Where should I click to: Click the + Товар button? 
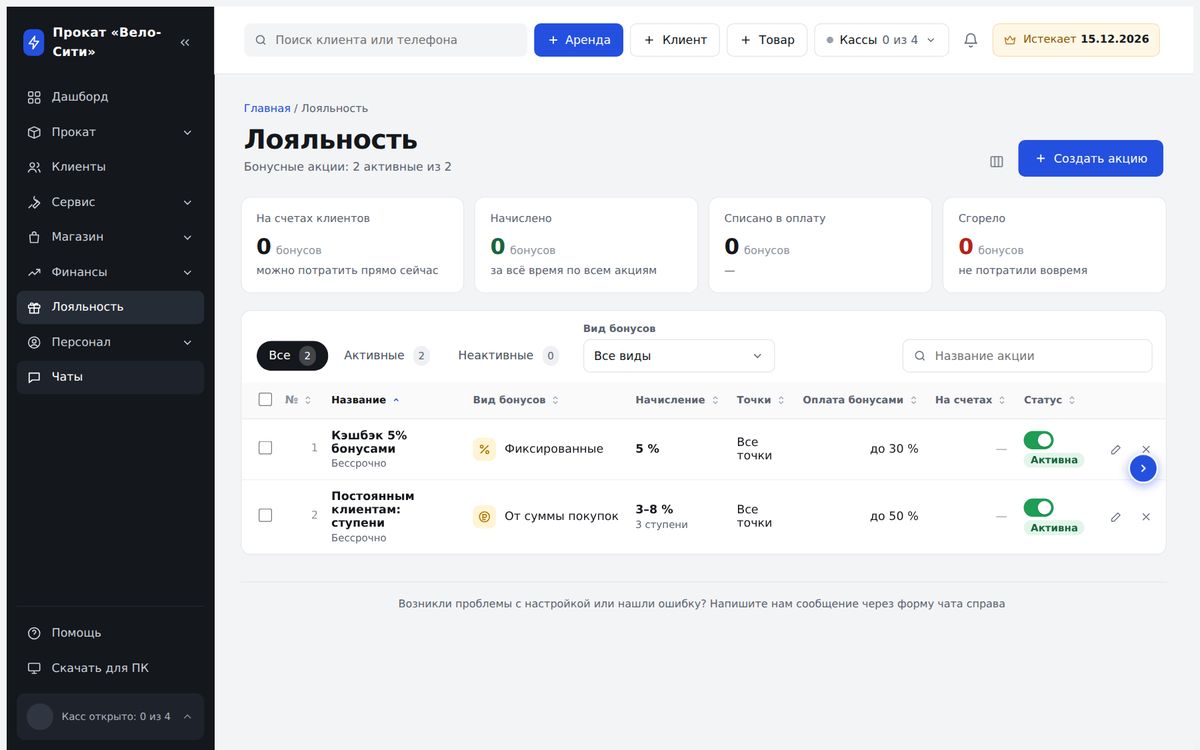[x=767, y=40]
